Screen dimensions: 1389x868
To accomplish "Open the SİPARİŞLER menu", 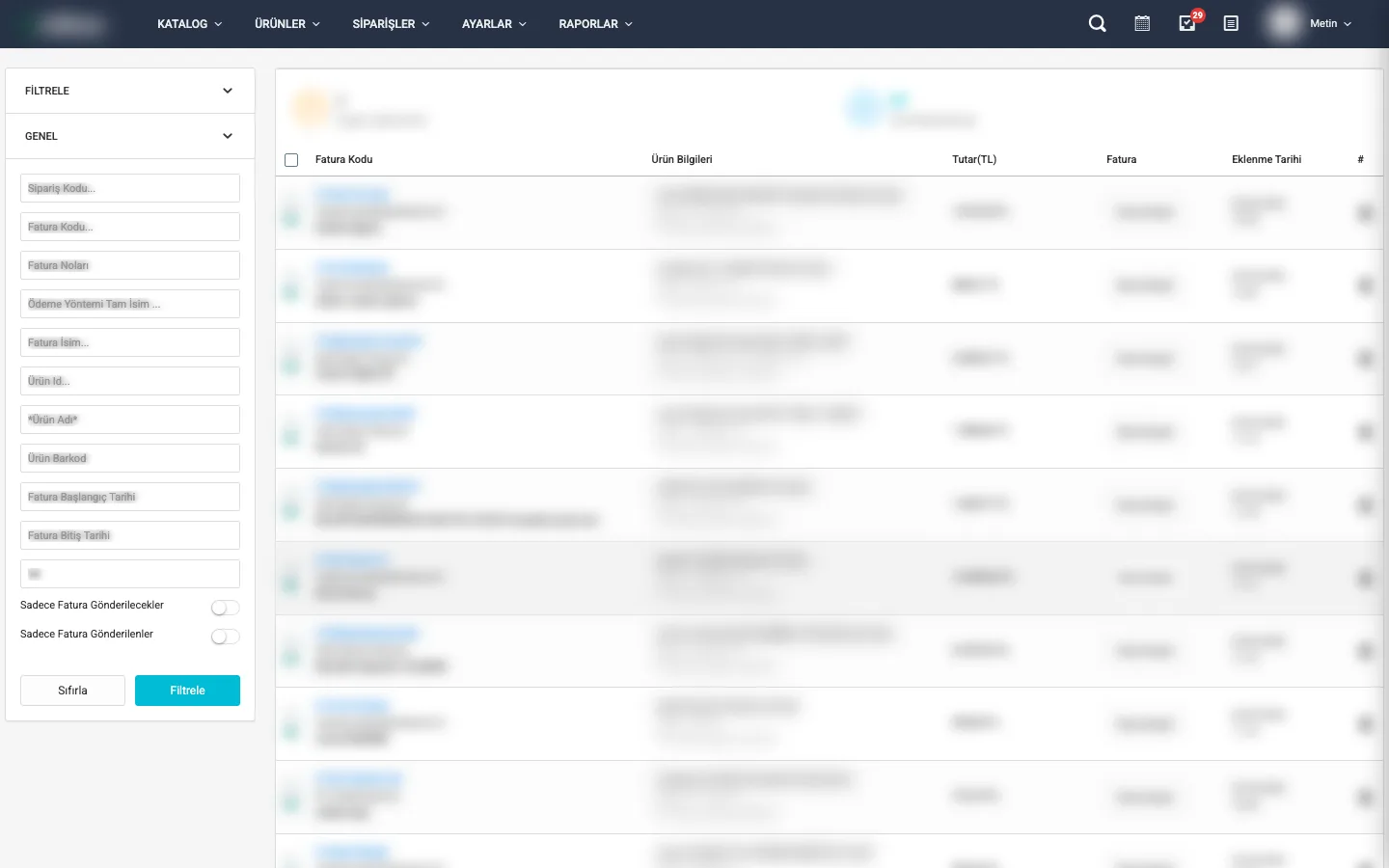I will 391,24.
